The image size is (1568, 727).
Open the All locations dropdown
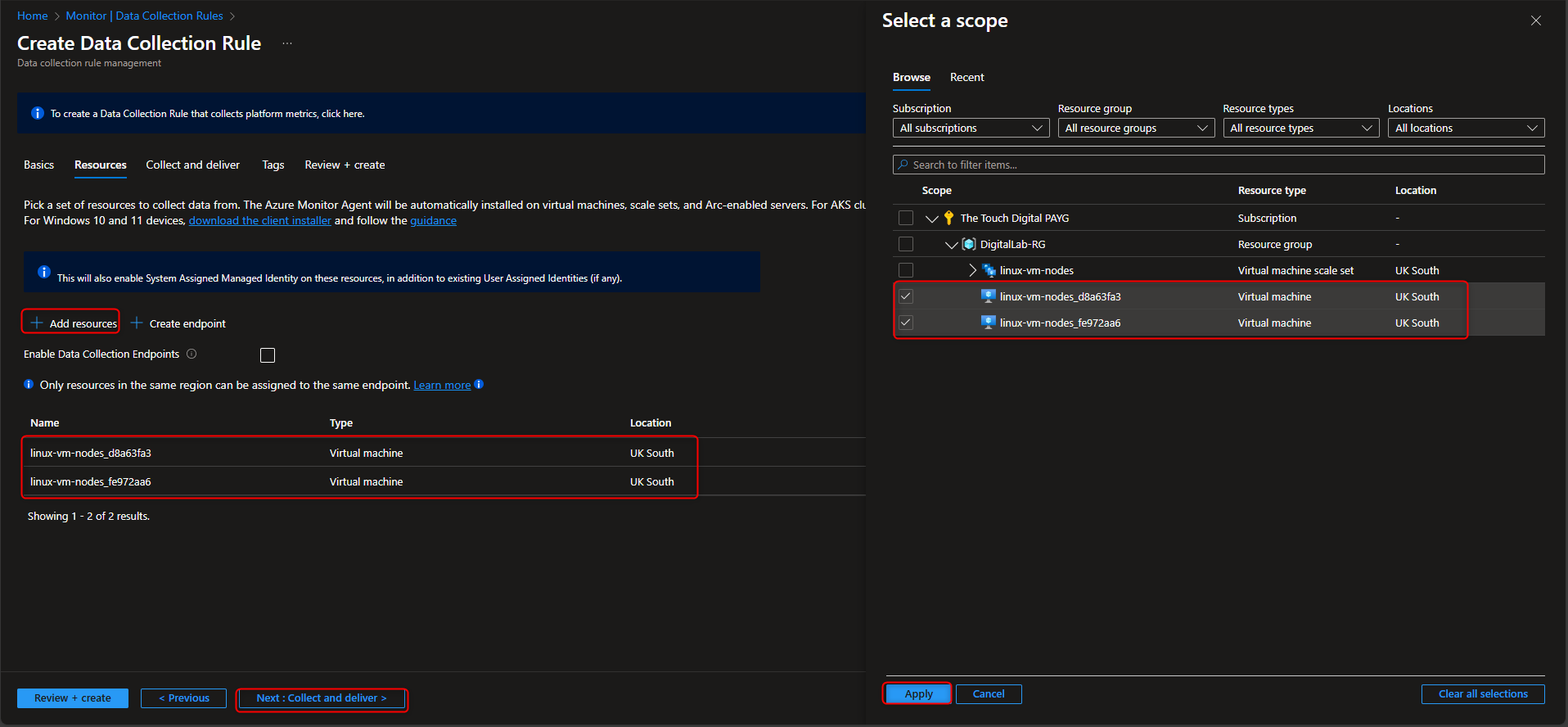tap(1467, 128)
